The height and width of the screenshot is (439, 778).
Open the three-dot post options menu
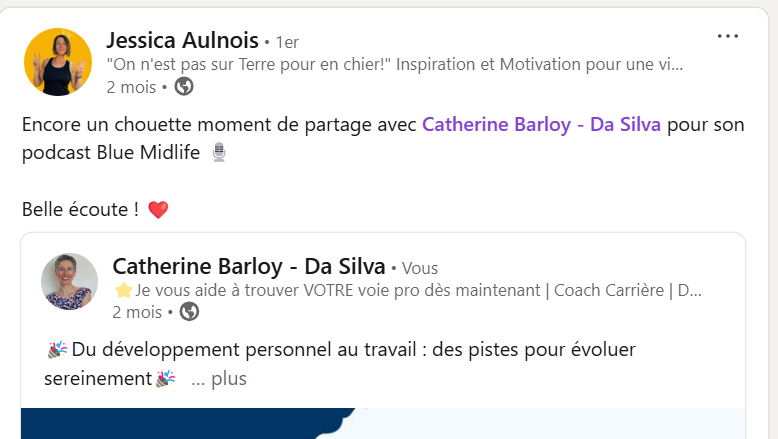coord(727,36)
